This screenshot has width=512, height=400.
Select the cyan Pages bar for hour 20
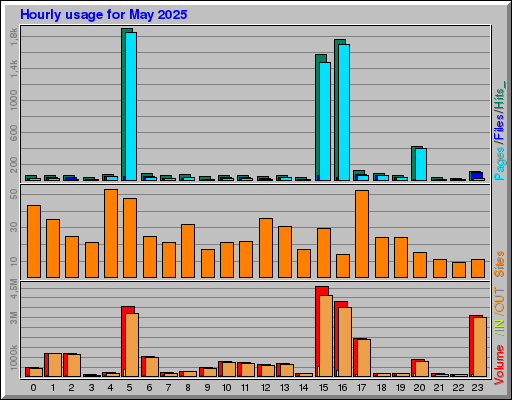(x=421, y=164)
